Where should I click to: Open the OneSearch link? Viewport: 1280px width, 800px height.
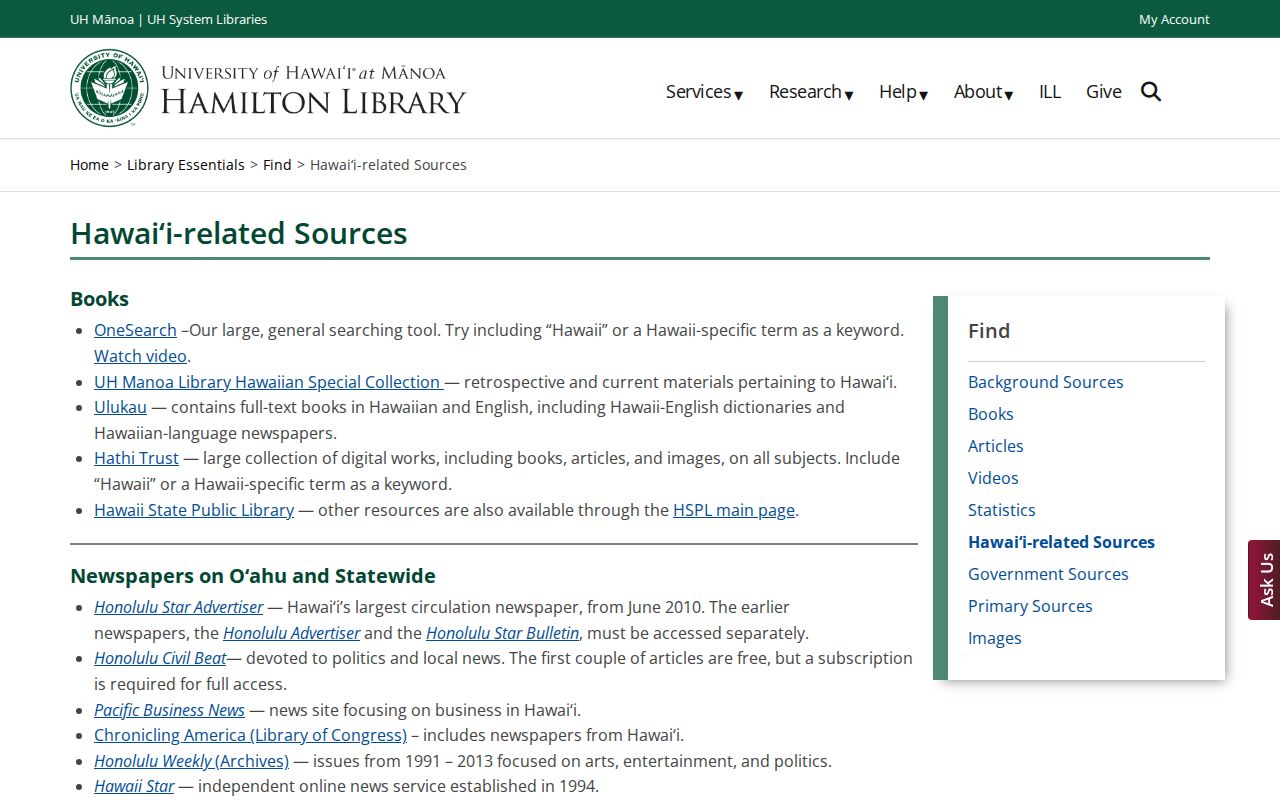[135, 330]
